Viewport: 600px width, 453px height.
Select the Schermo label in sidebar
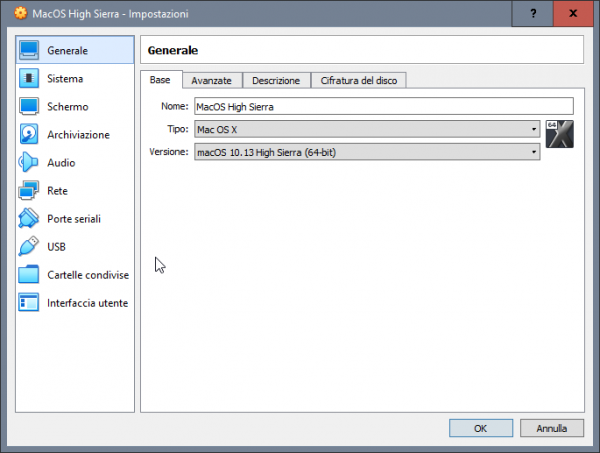tap(68, 106)
